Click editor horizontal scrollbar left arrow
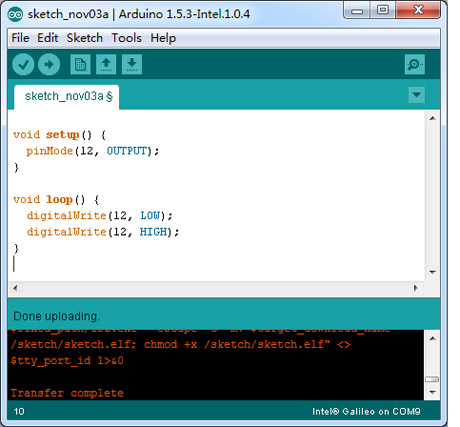This screenshot has width=460, height=427. tap(15, 288)
